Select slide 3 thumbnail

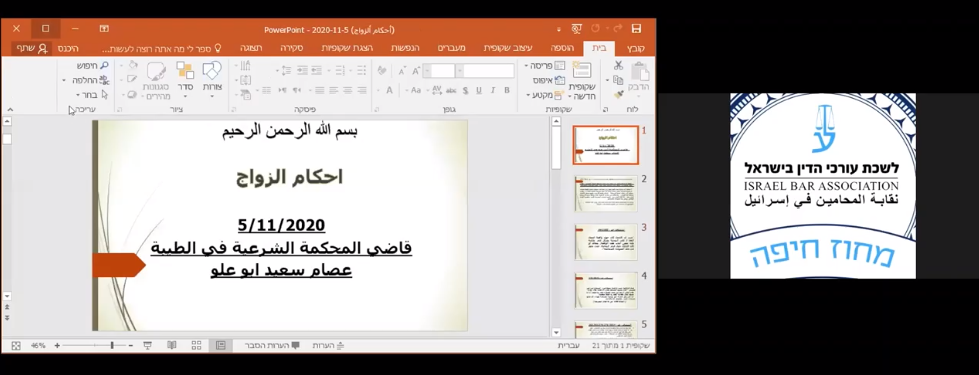(x=605, y=242)
